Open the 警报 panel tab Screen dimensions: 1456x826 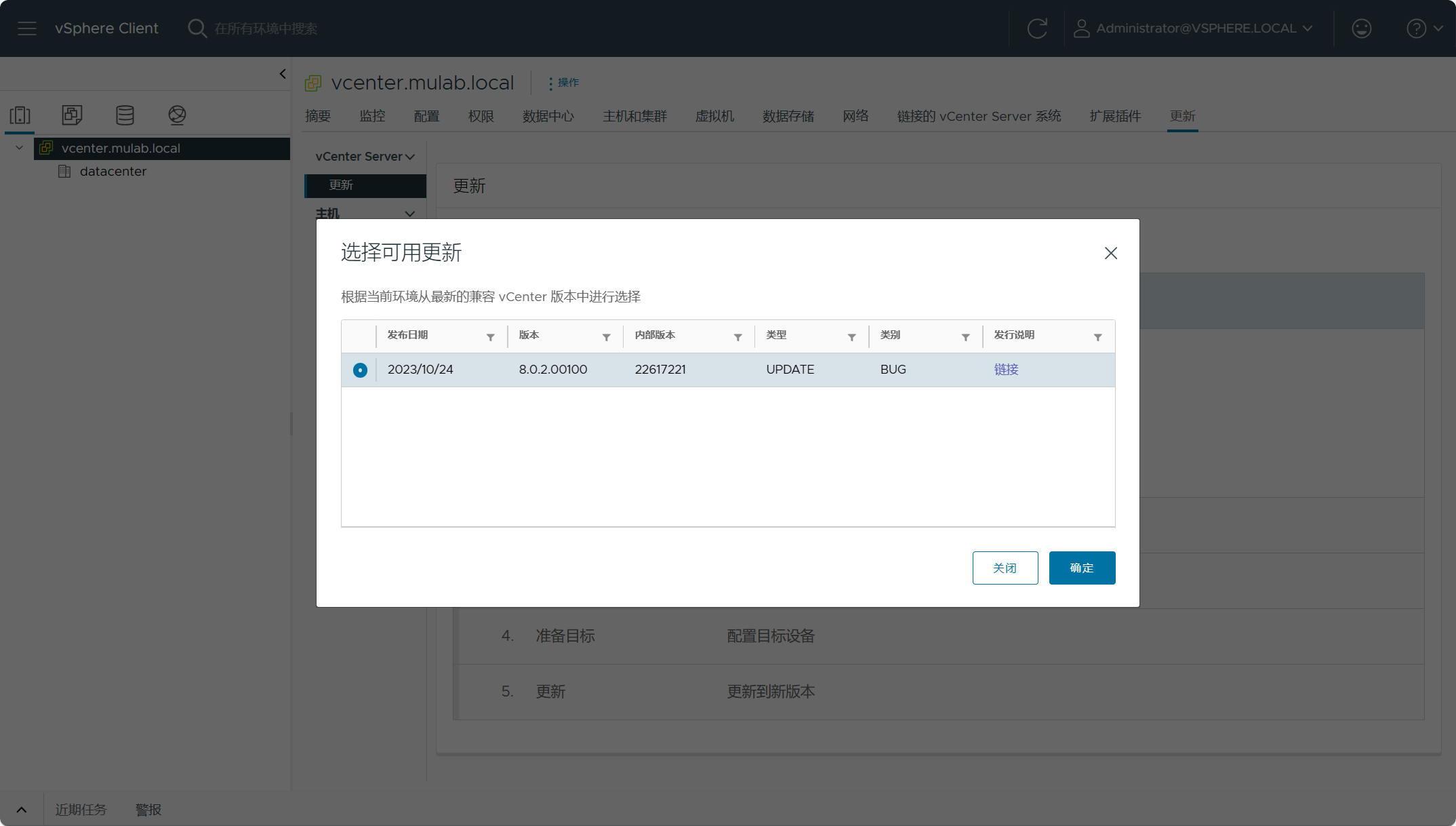(148, 810)
